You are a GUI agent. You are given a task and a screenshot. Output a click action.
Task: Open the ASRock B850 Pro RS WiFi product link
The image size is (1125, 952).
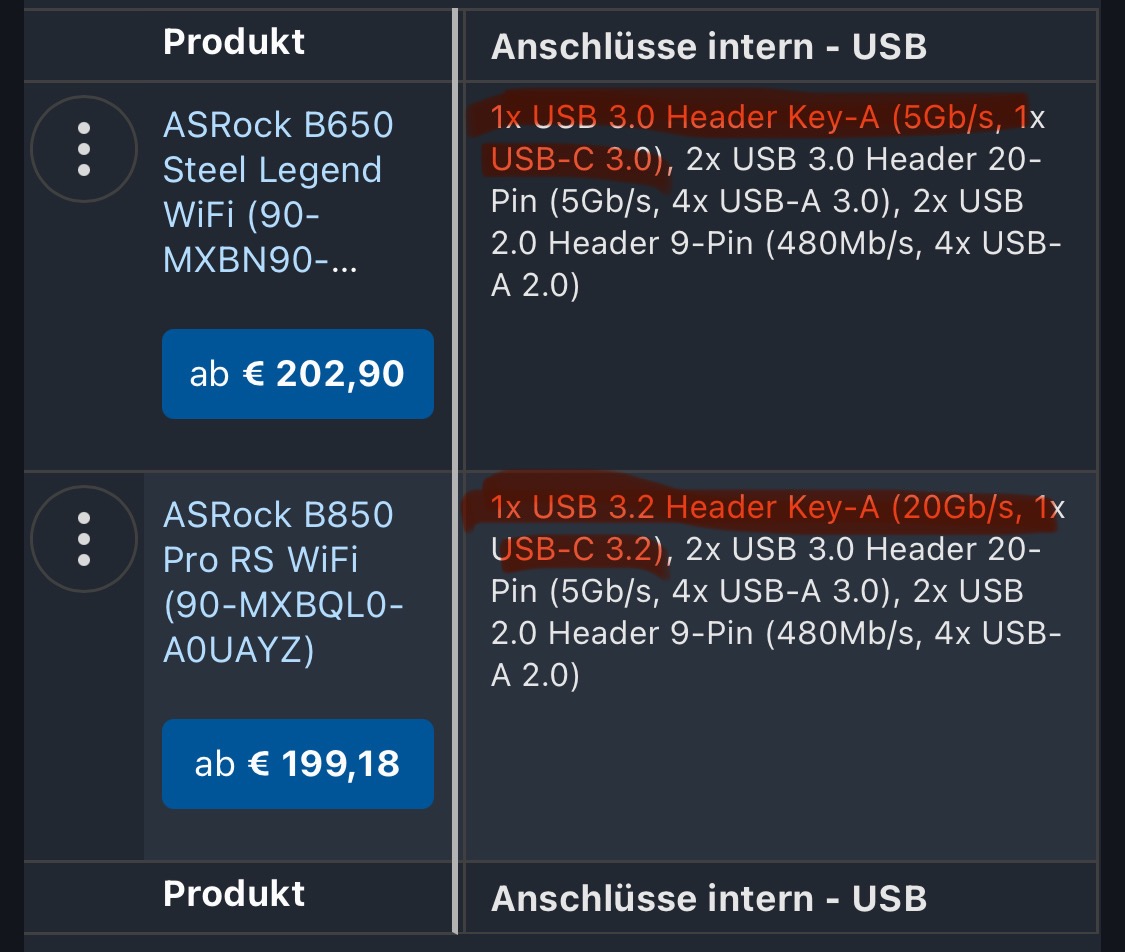point(283,582)
